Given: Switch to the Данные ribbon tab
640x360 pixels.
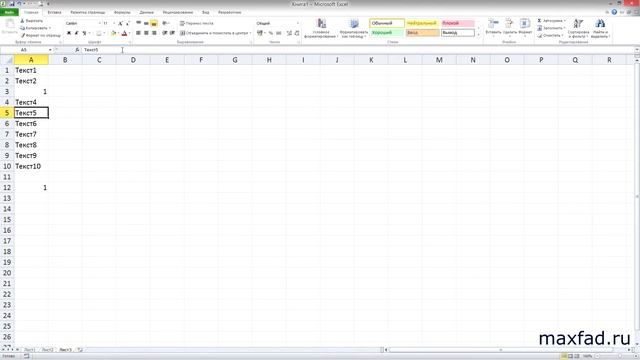Looking at the screenshot, I should (147, 12).
